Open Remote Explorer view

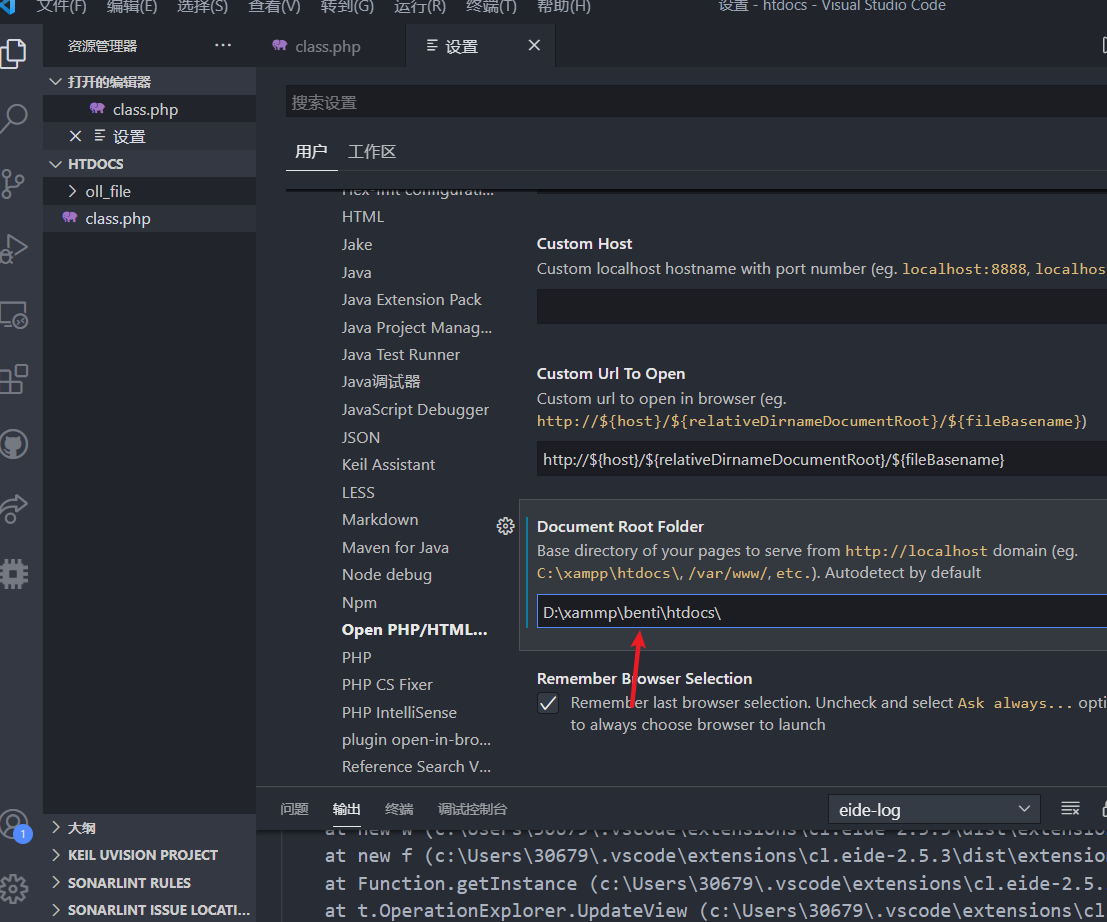(x=14, y=314)
